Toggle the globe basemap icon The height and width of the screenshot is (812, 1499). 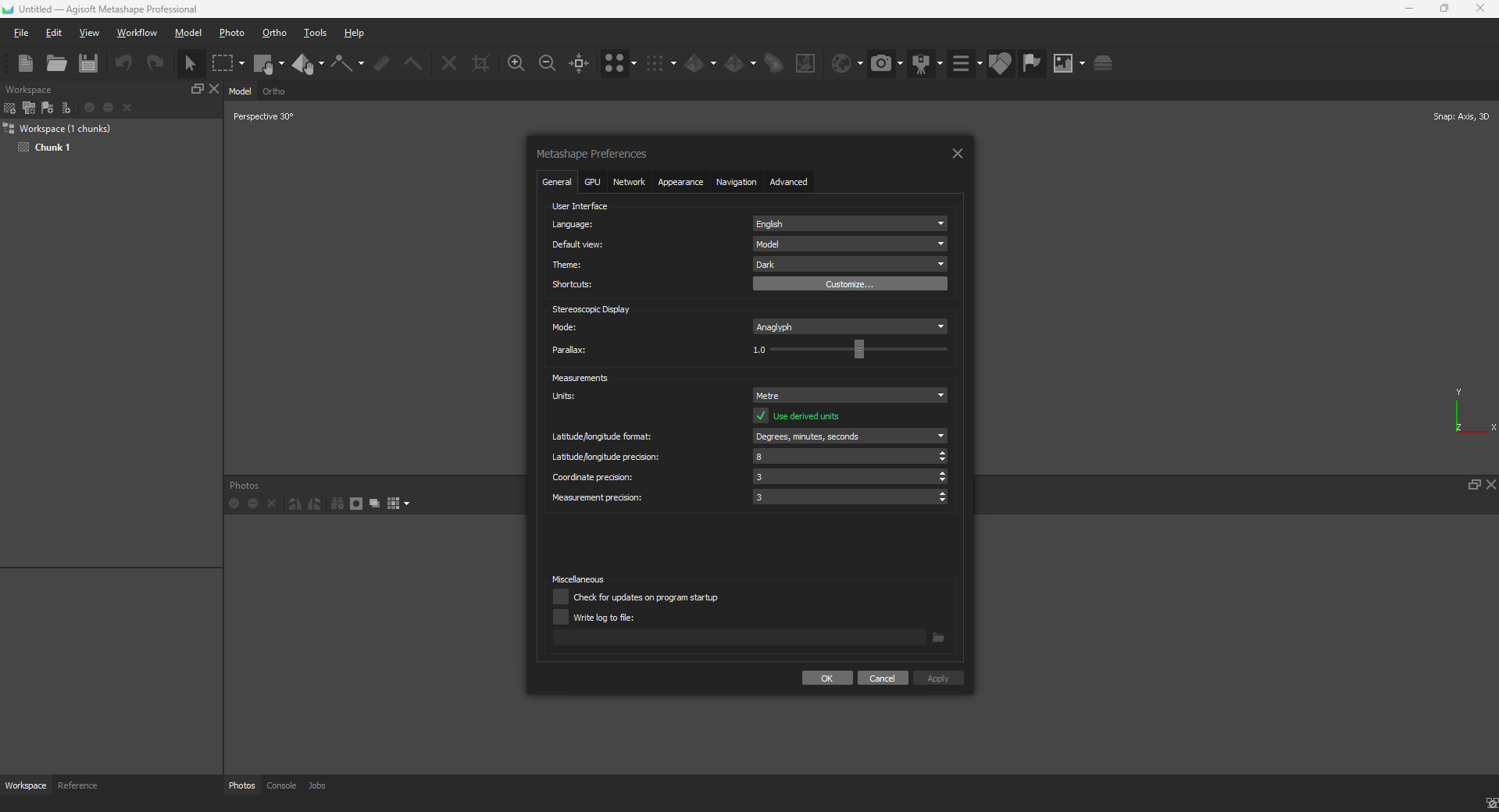click(x=841, y=63)
